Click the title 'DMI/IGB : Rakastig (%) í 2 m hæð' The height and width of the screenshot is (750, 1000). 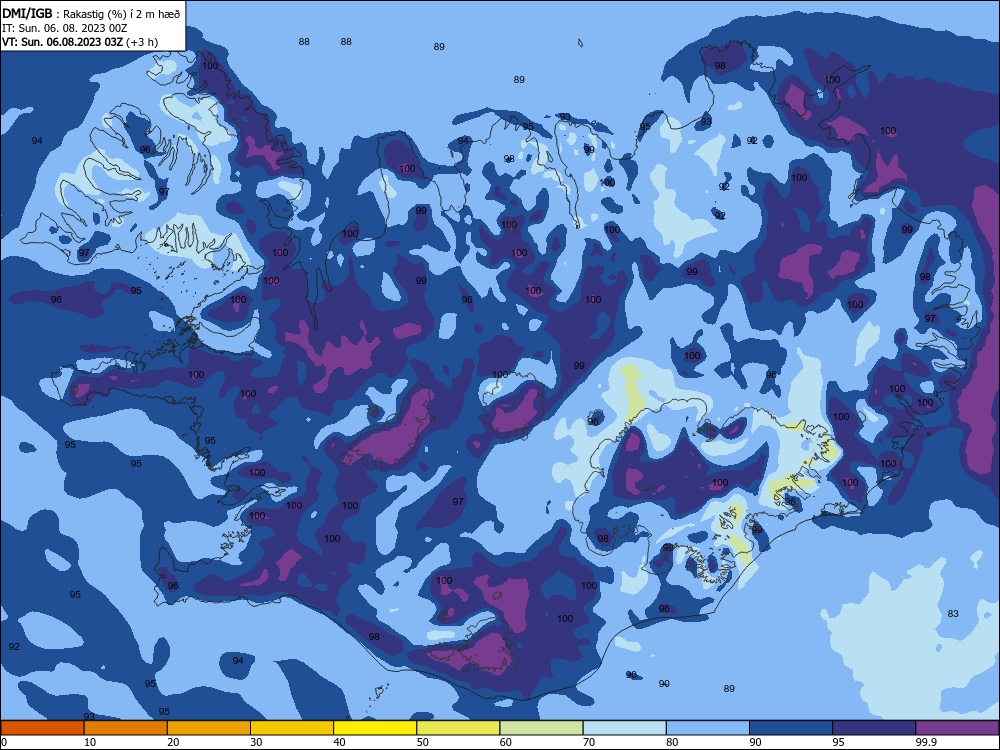click(x=91, y=13)
